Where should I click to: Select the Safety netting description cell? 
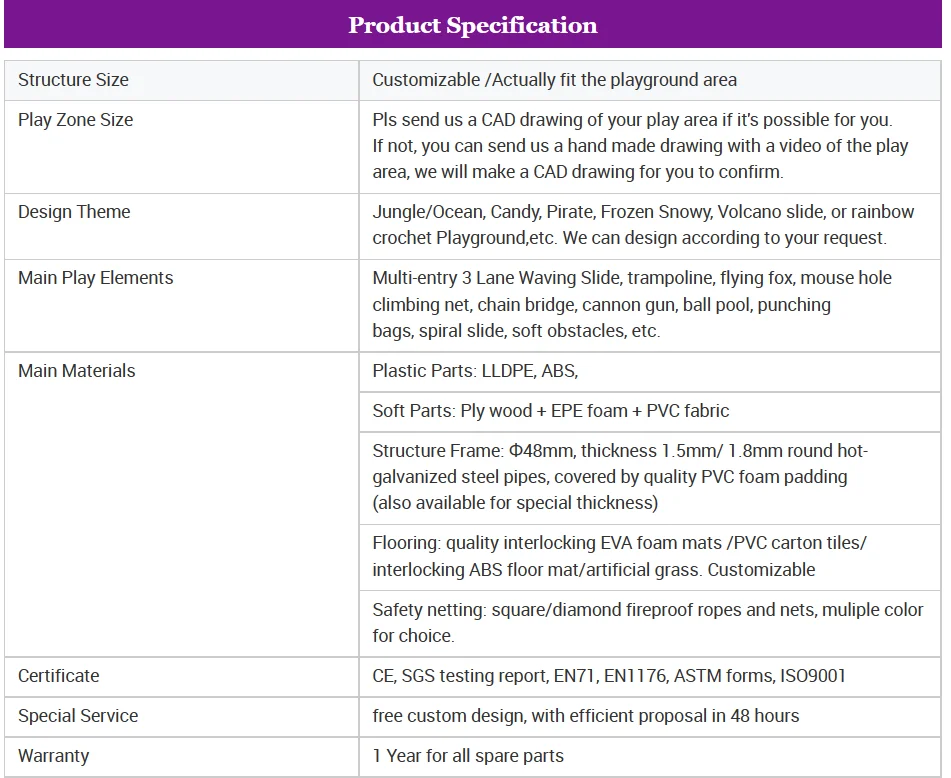coord(647,622)
